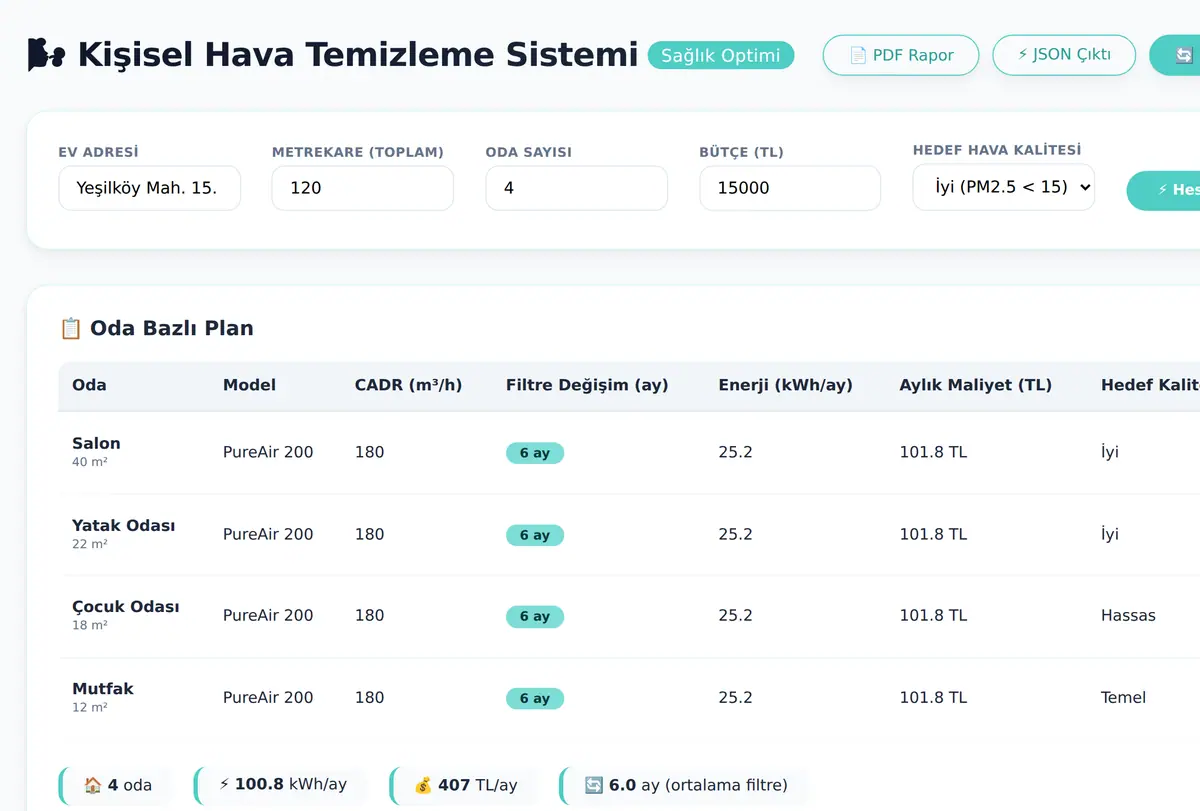Click the Sağlık Optimi badge
Screen dimensions: 1200x811
tap(721, 55)
